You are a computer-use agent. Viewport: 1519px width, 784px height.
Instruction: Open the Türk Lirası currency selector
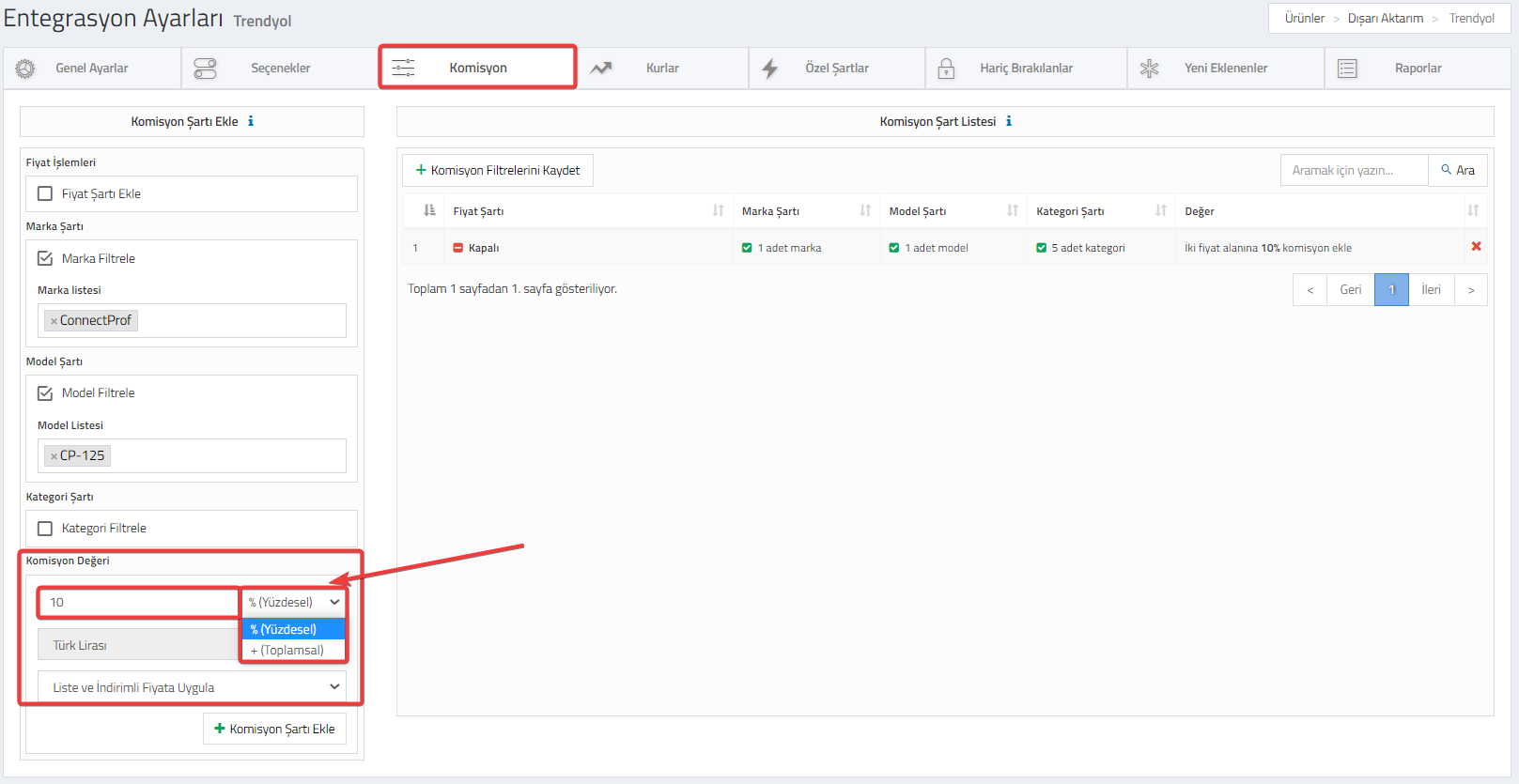click(x=138, y=645)
